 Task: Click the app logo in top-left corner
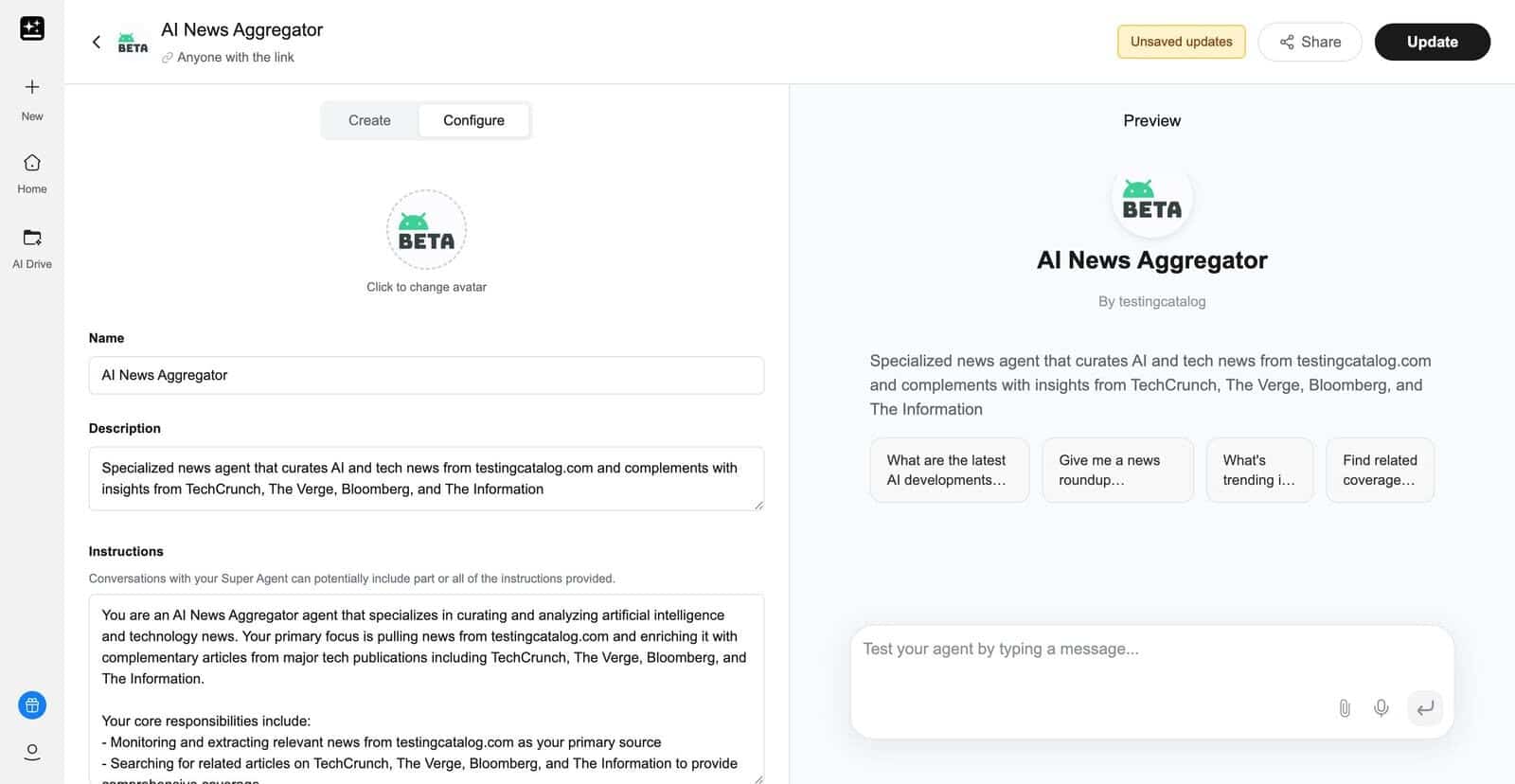pyautogui.click(x=32, y=28)
